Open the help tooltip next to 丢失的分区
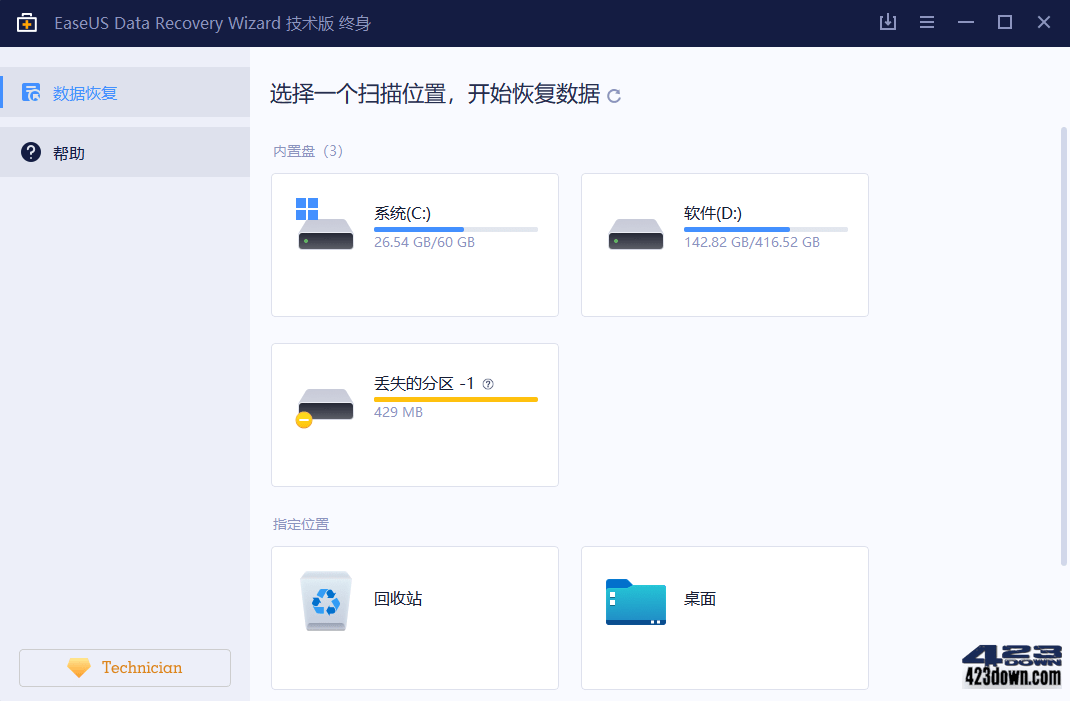The height and width of the screenshot is (701, 1070). click(x=487, y=383)
